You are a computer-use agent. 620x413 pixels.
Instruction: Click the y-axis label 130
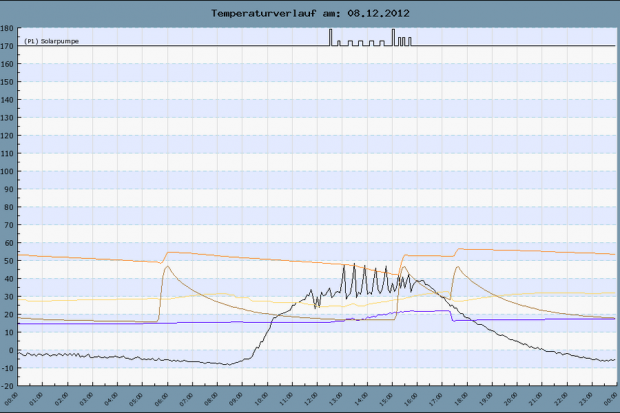pyautogui.click(x=7, y=118)
